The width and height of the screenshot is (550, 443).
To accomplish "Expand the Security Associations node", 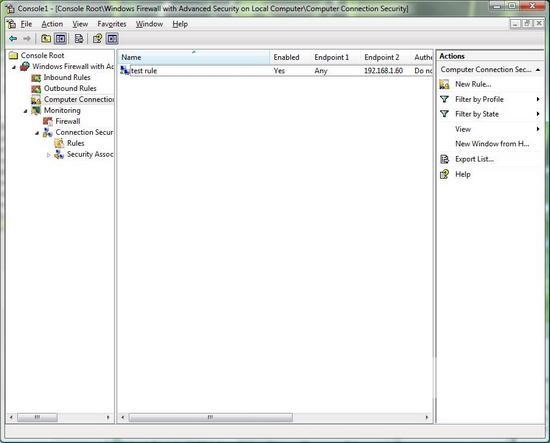I will (49, 155).
